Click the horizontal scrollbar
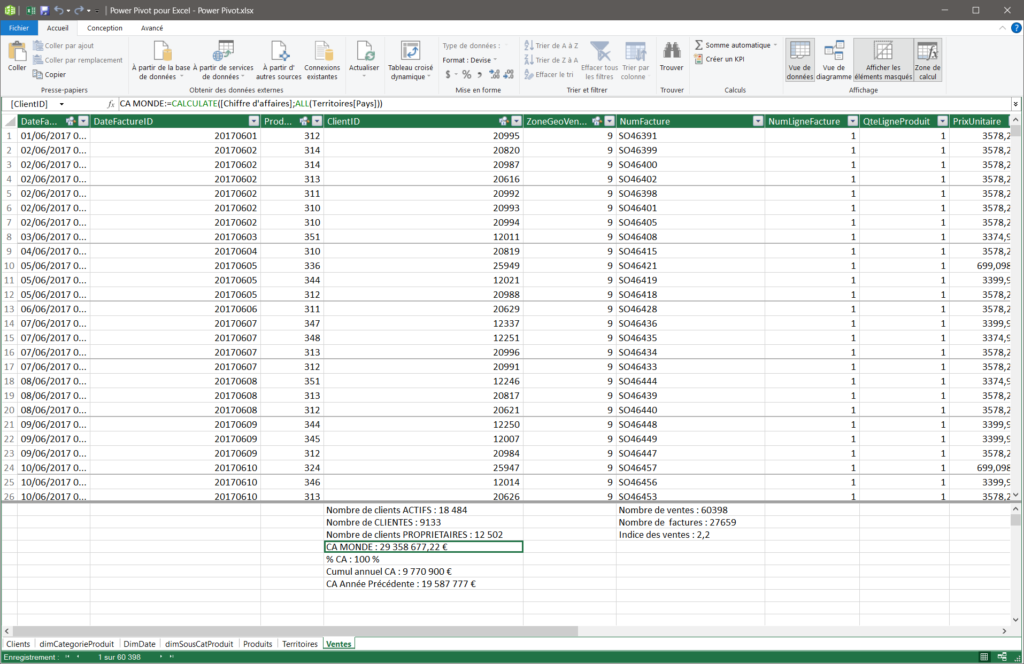 click(x=295, y=631)
